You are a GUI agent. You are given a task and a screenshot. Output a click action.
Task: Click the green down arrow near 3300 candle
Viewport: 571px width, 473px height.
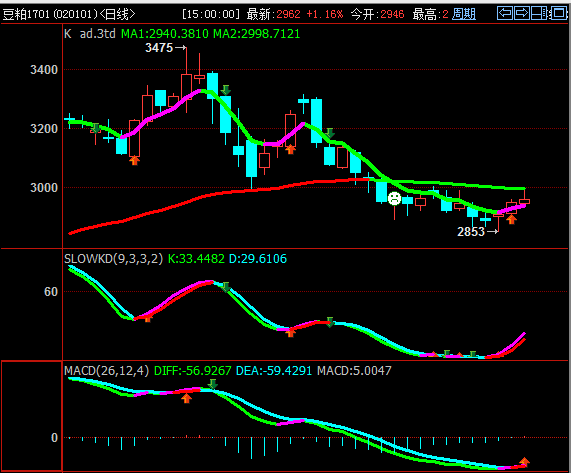click(225, 90)
